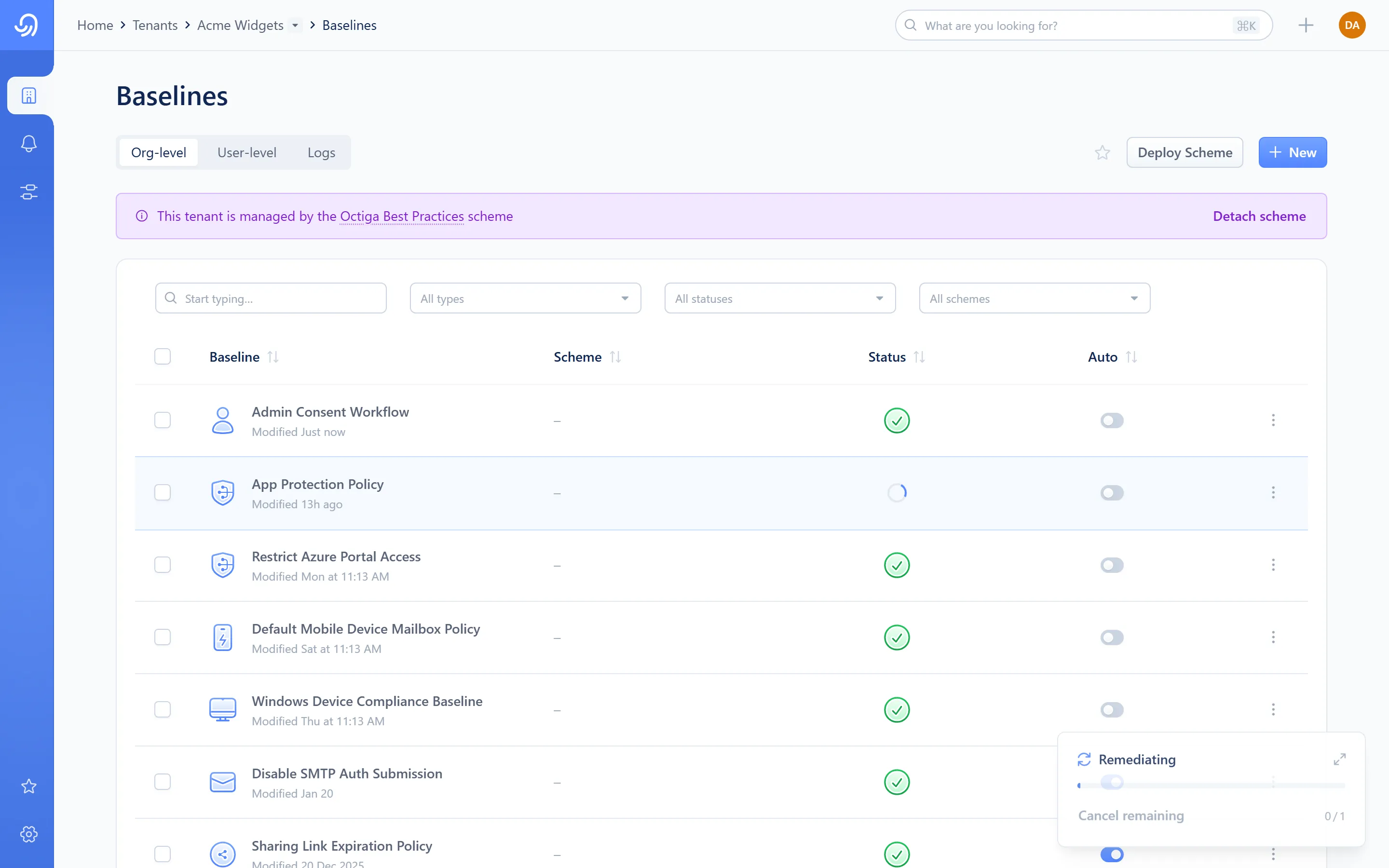Open the tenants building icon in sidebar
The height and width of the screenshot is (868, 1389).
29,95
